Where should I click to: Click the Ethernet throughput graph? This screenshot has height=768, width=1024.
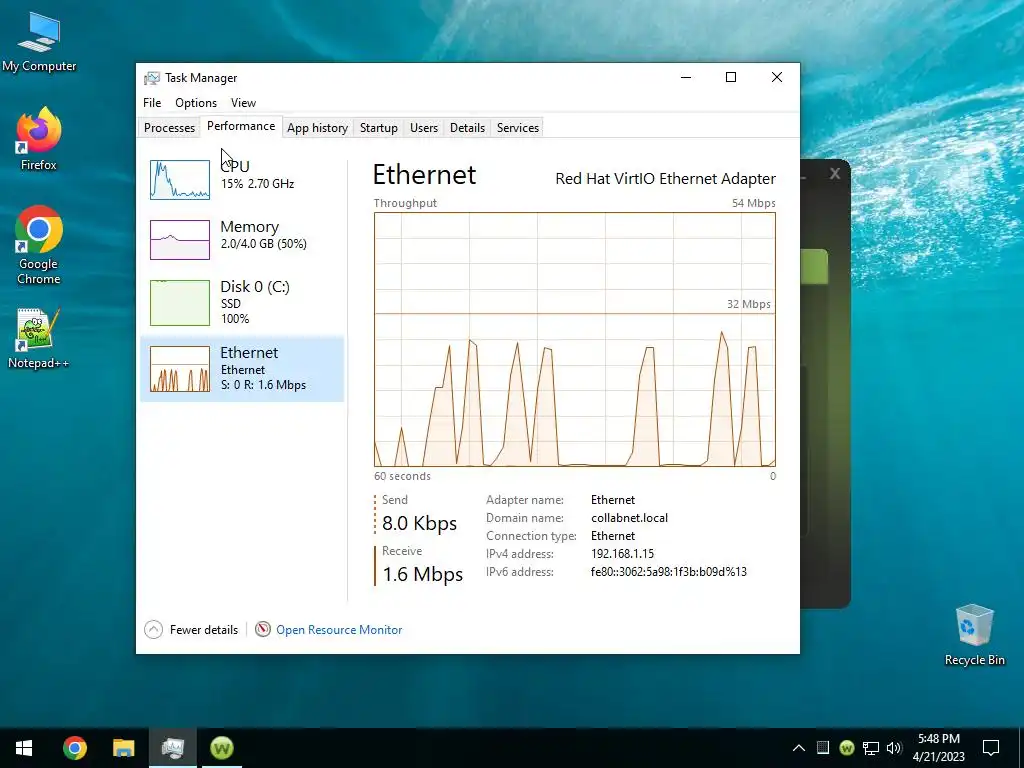point(575,340)
